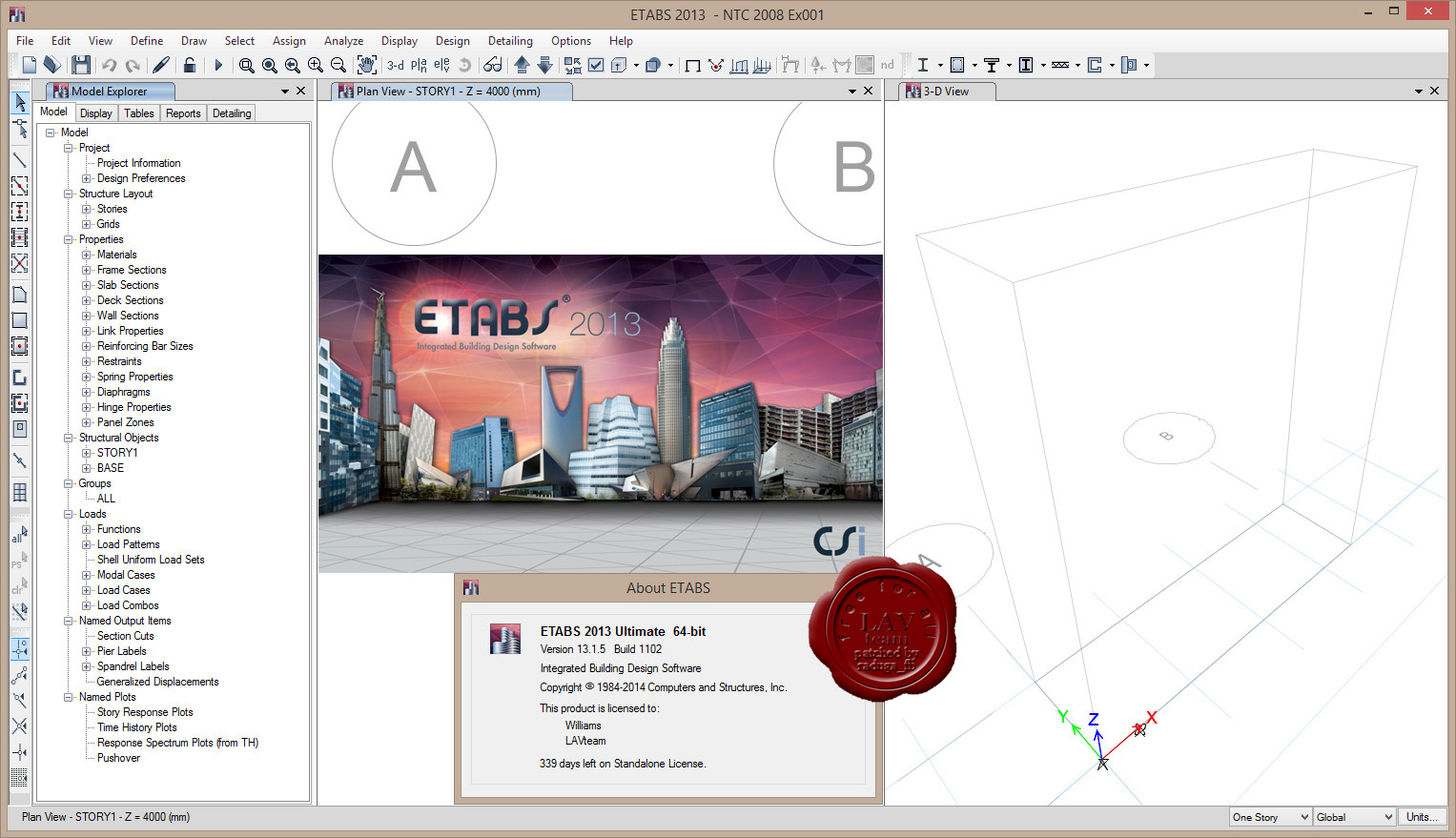Click the Select All icon in left toolbar

(x=19, y=537)
